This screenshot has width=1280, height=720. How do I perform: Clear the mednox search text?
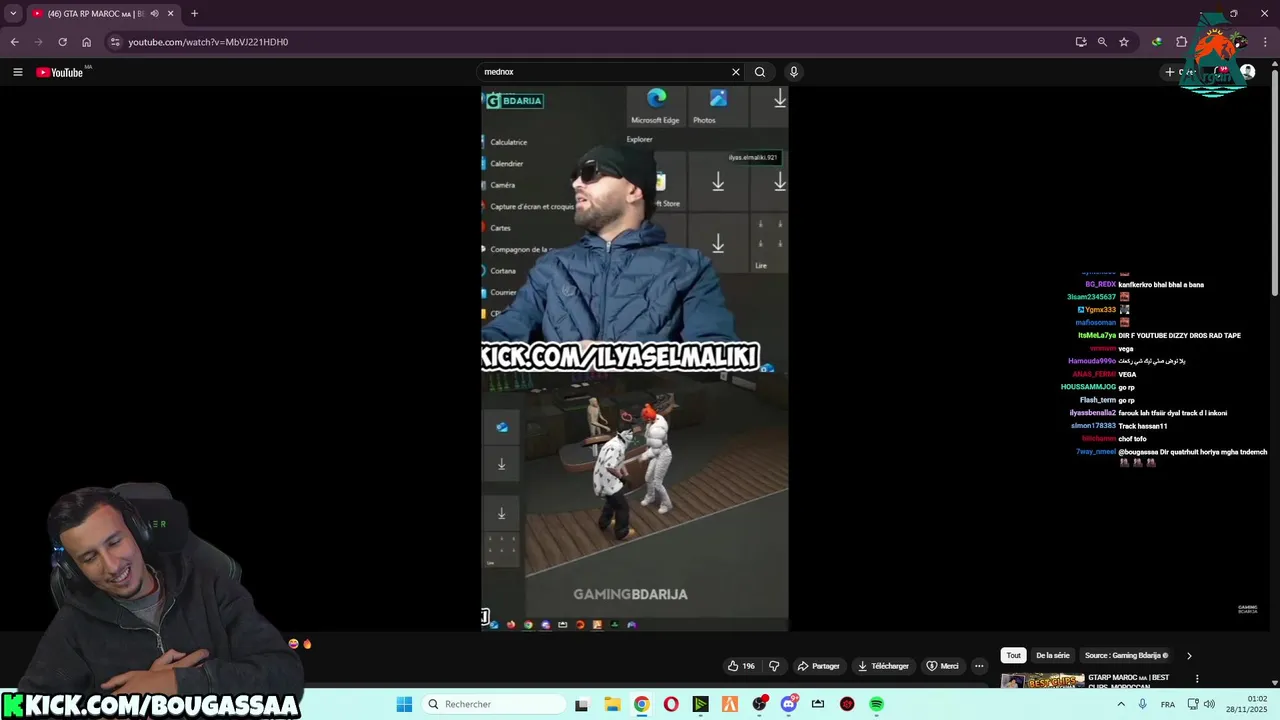(736, 72)
